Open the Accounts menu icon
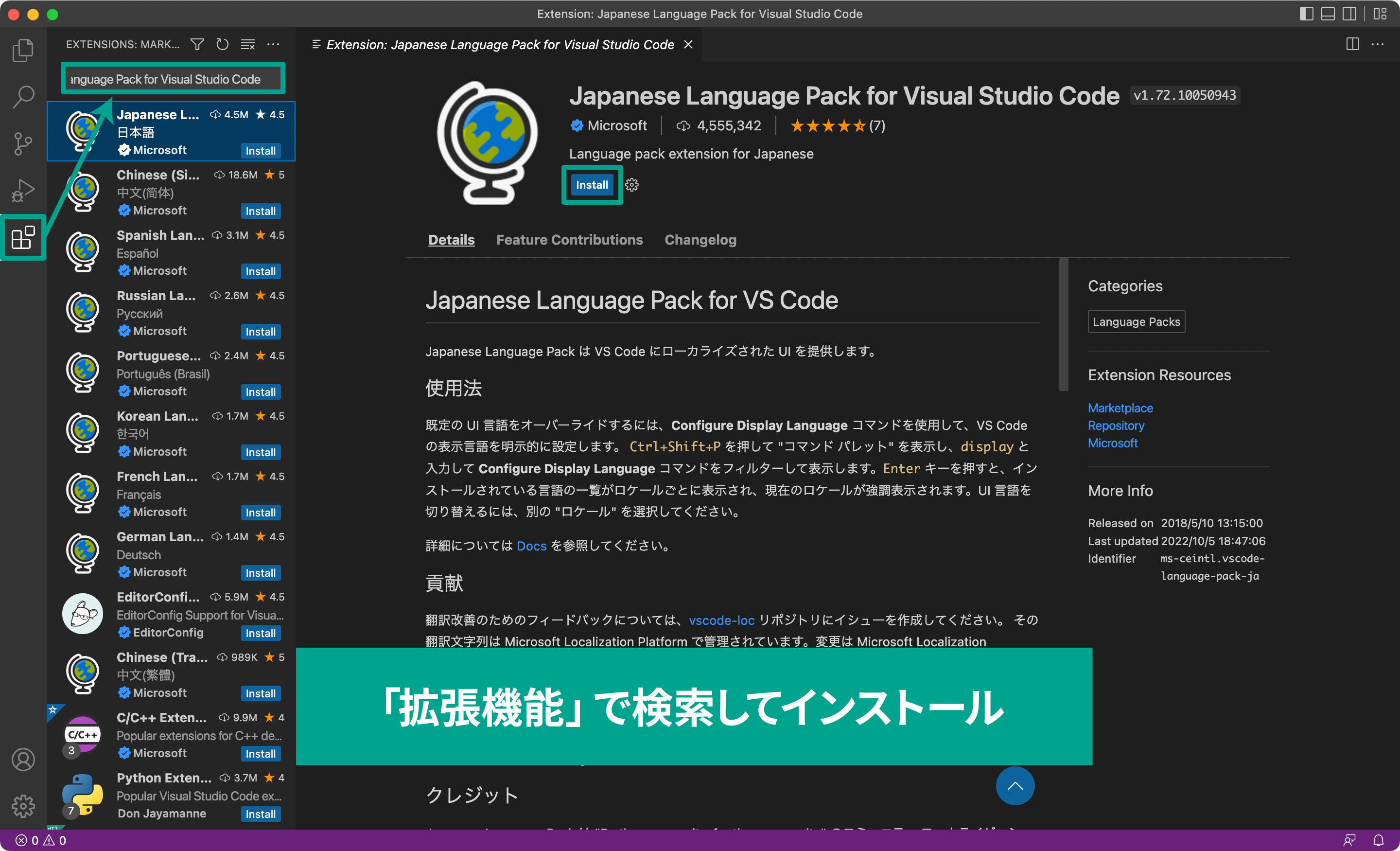The image size is (1400, 851). coord(23,760)
